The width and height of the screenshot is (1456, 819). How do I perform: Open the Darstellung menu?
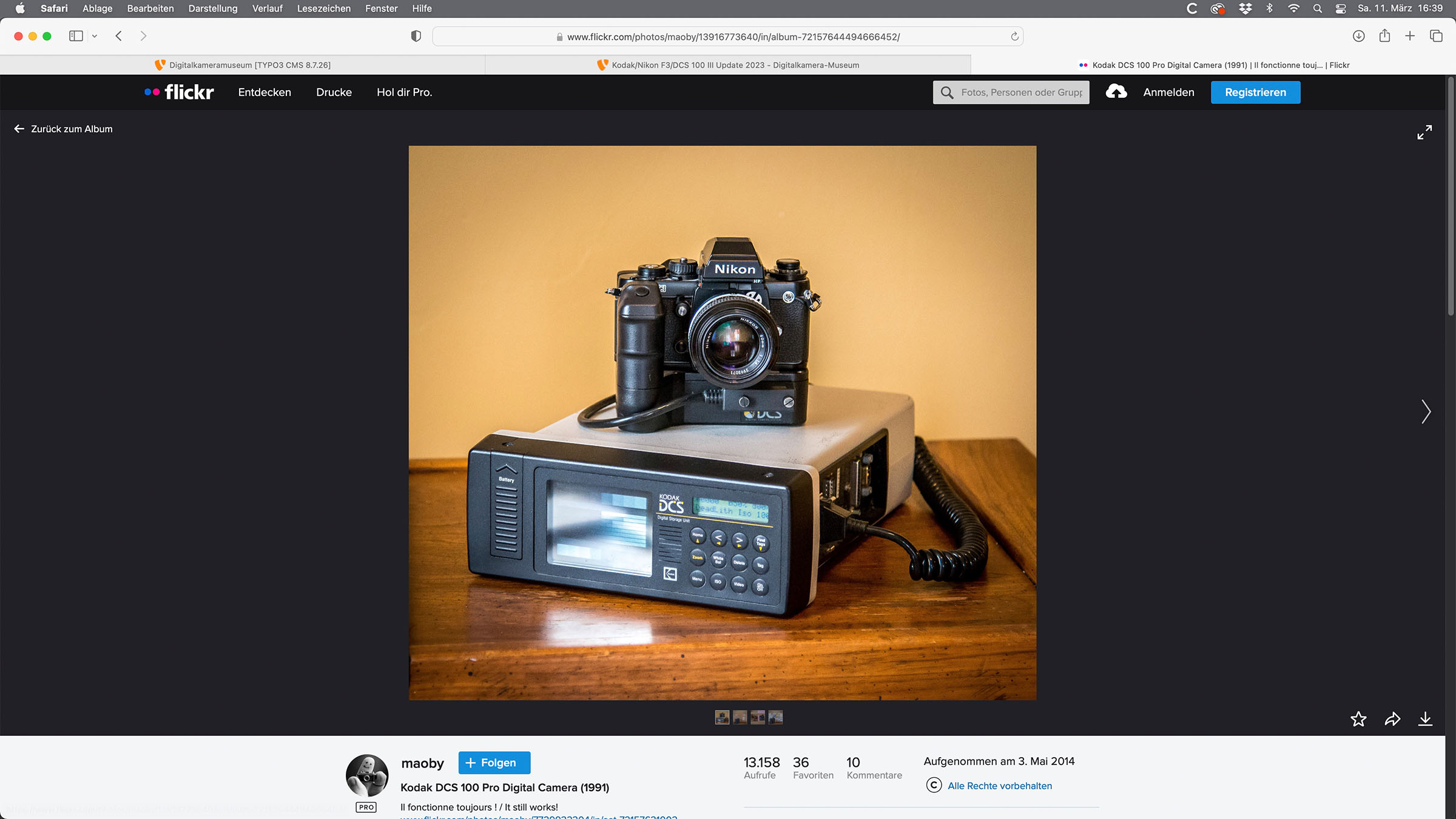tap(213, 8)
